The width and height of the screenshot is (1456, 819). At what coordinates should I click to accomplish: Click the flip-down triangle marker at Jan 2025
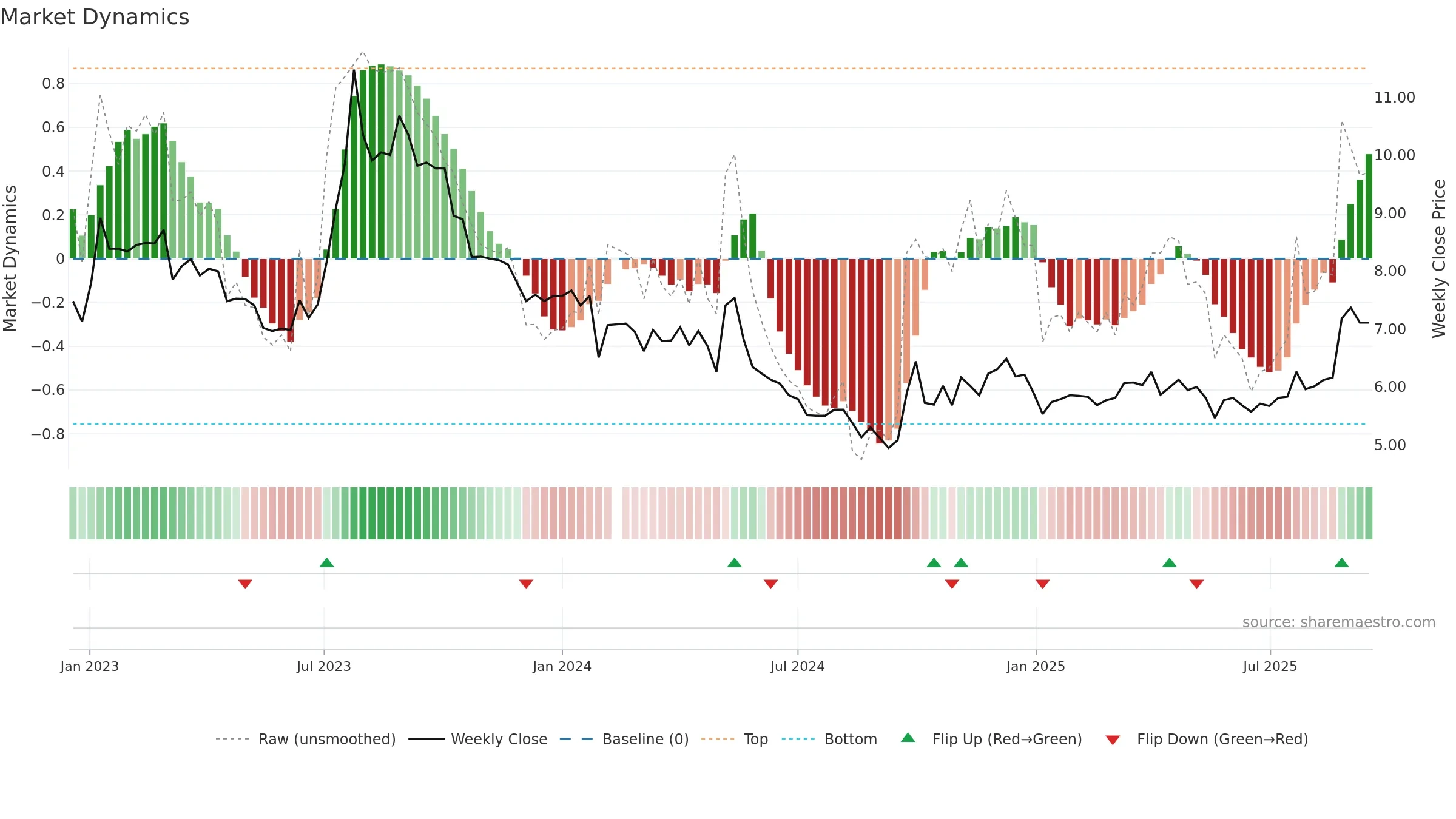click(1042, 584)
